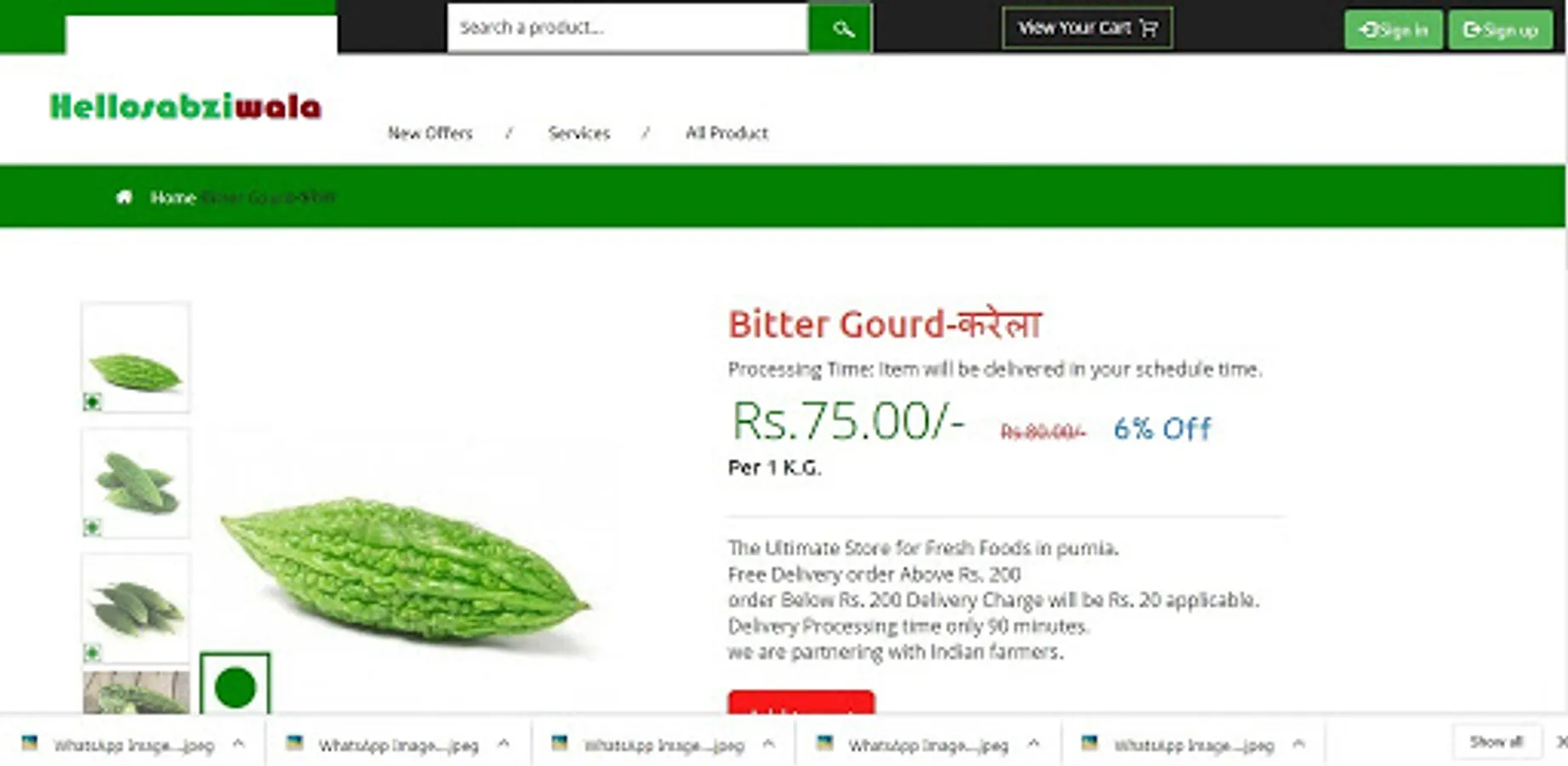Click into the Search a product field
Viewport: 1568px width, 766px height.
point(628,28)
